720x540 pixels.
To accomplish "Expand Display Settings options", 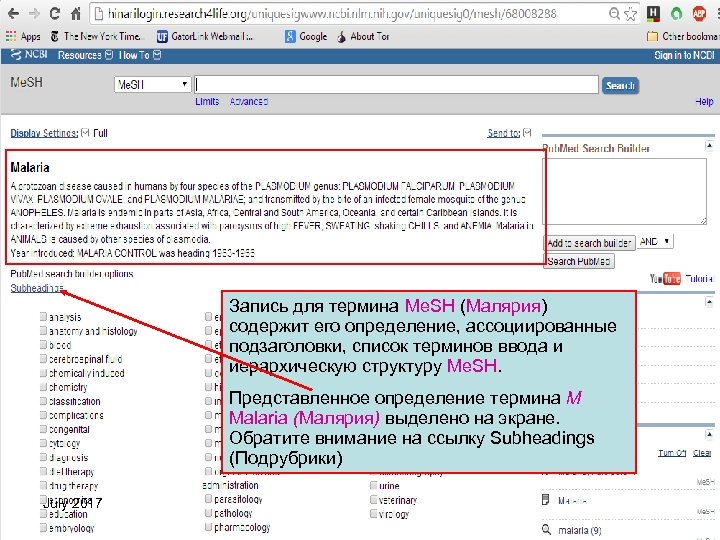I will [49, 133].
